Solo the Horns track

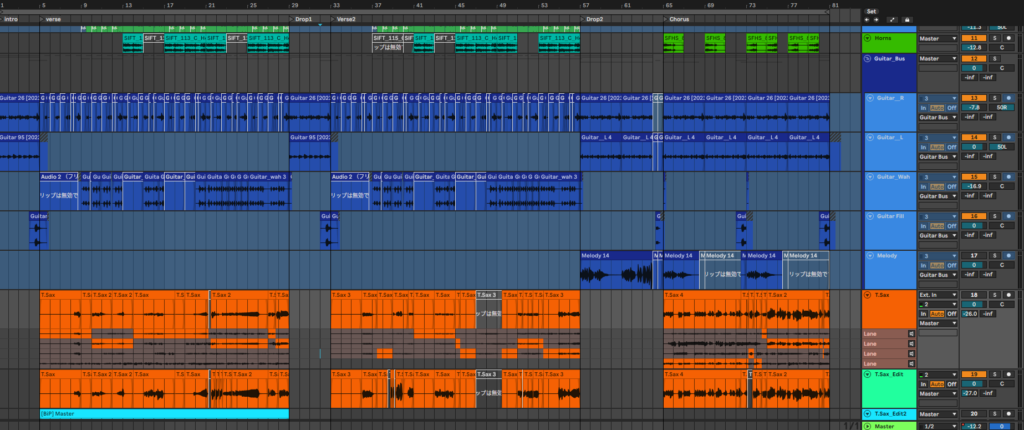[x=995, y=37]
